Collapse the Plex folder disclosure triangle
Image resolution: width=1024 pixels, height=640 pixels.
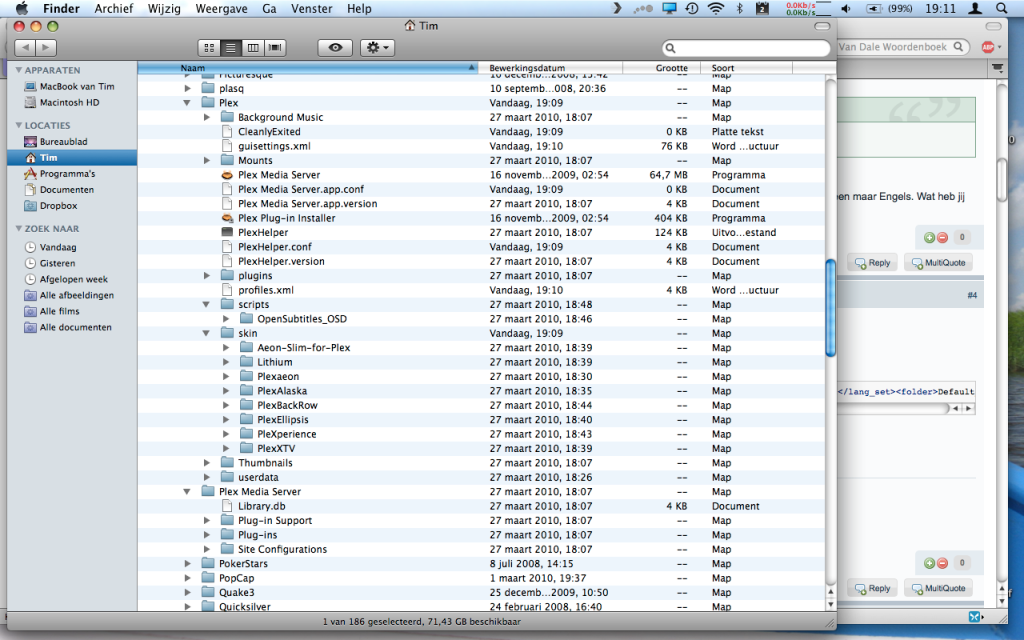coord(188,103)
